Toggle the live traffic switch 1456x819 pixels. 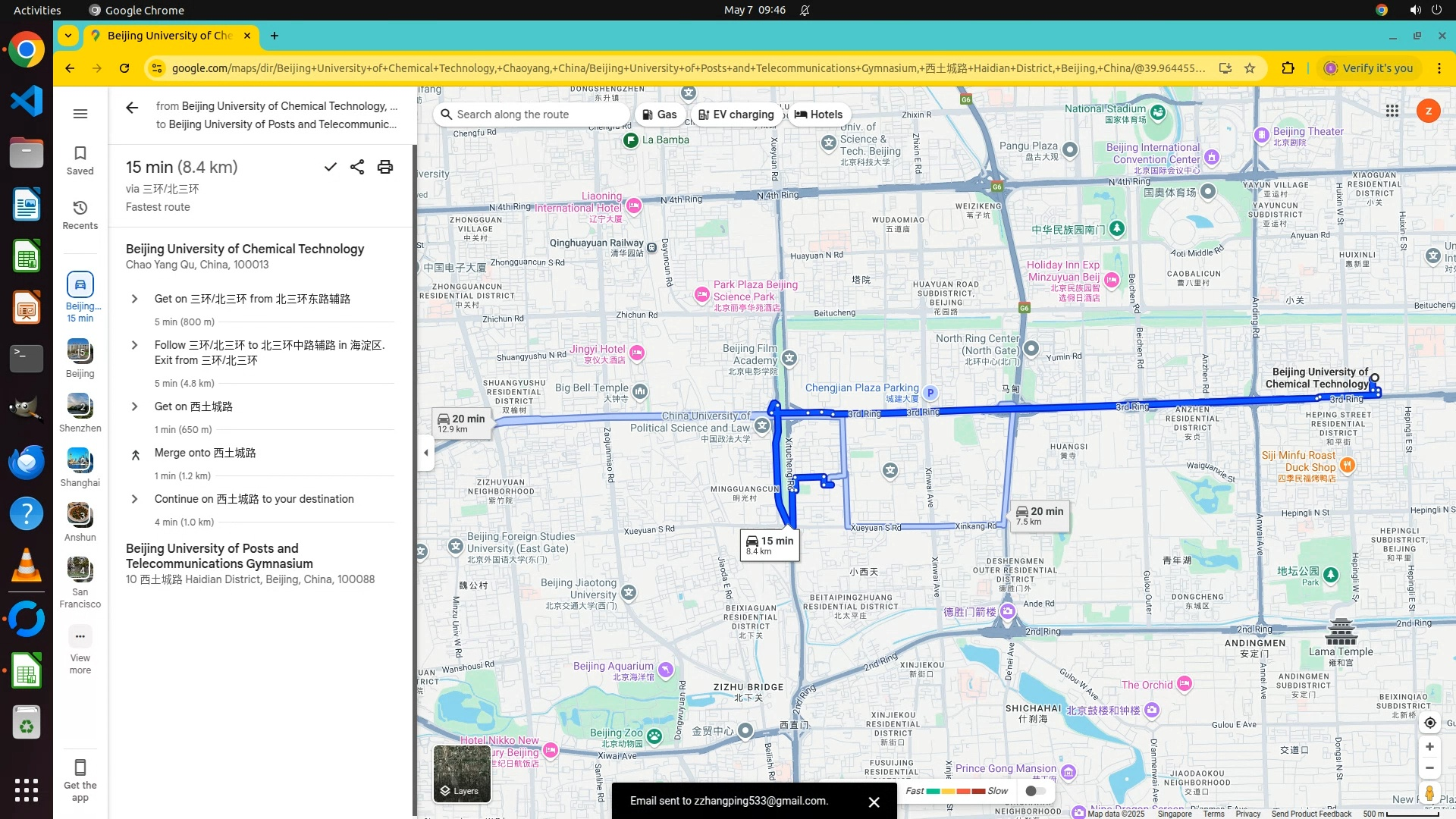[1035, 791]
